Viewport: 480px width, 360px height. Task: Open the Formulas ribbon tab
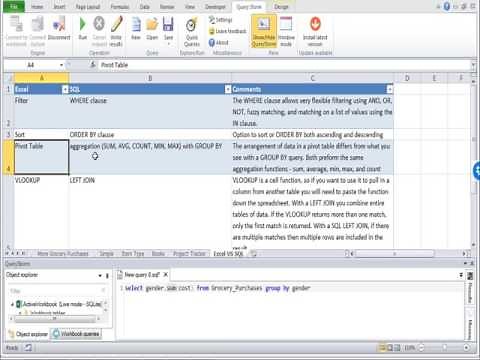(x=120, y=7)
